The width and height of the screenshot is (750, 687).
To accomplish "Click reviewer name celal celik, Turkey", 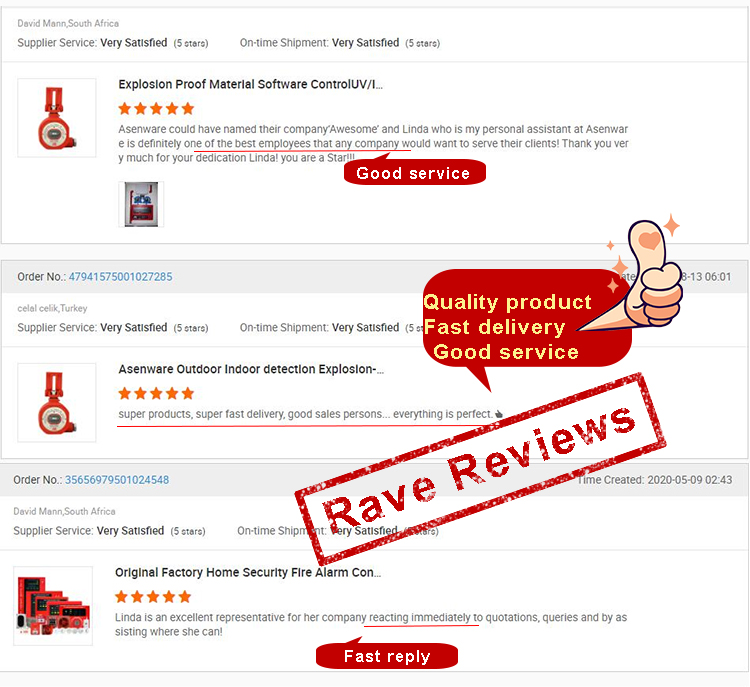I will coord(52,308).
